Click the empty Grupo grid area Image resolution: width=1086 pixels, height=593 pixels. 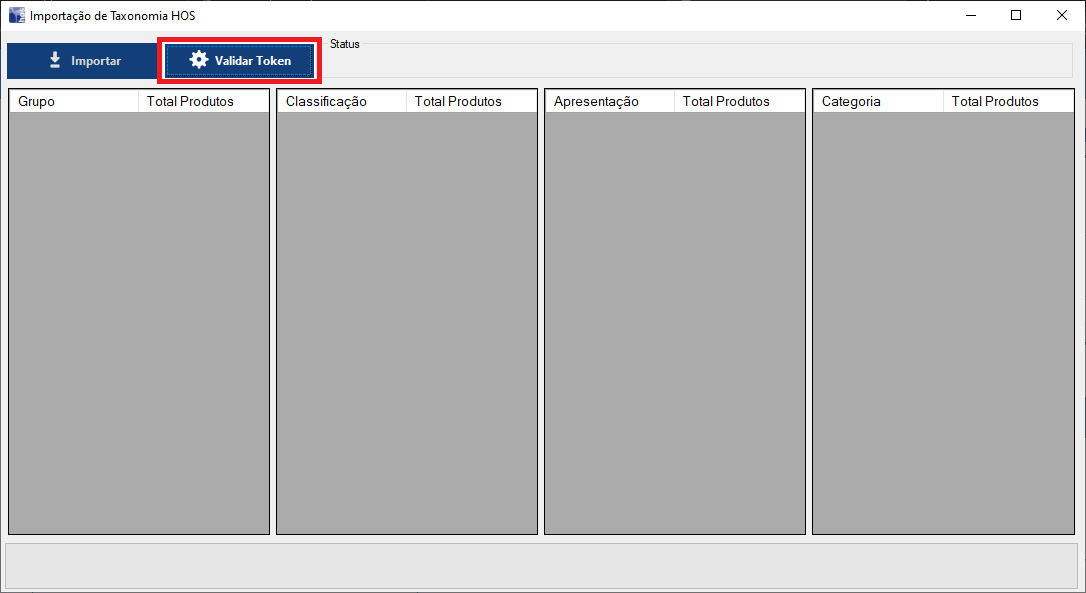(139, 322)
